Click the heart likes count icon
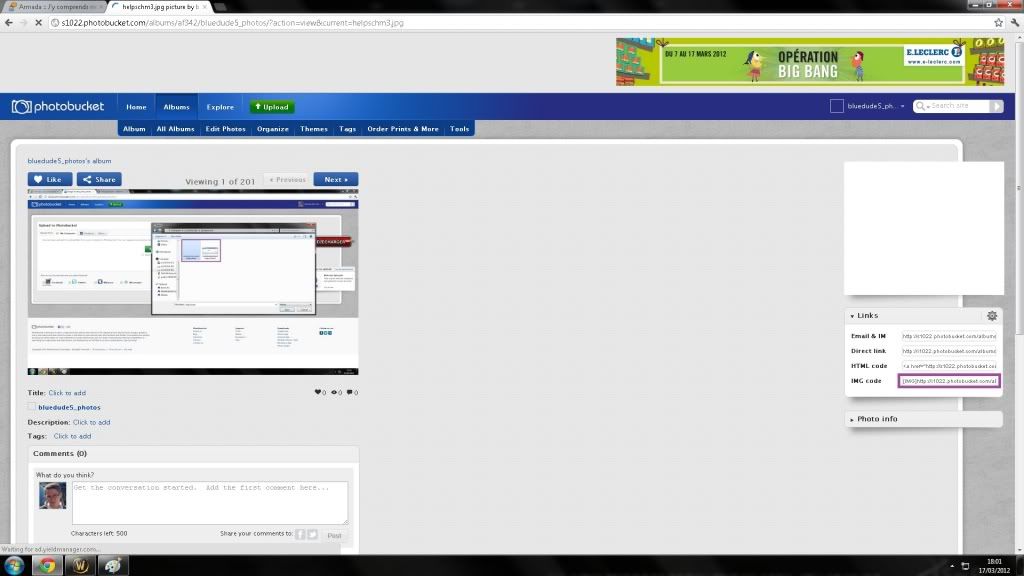This screenshot has height=576, width=1024. [318, 392]
